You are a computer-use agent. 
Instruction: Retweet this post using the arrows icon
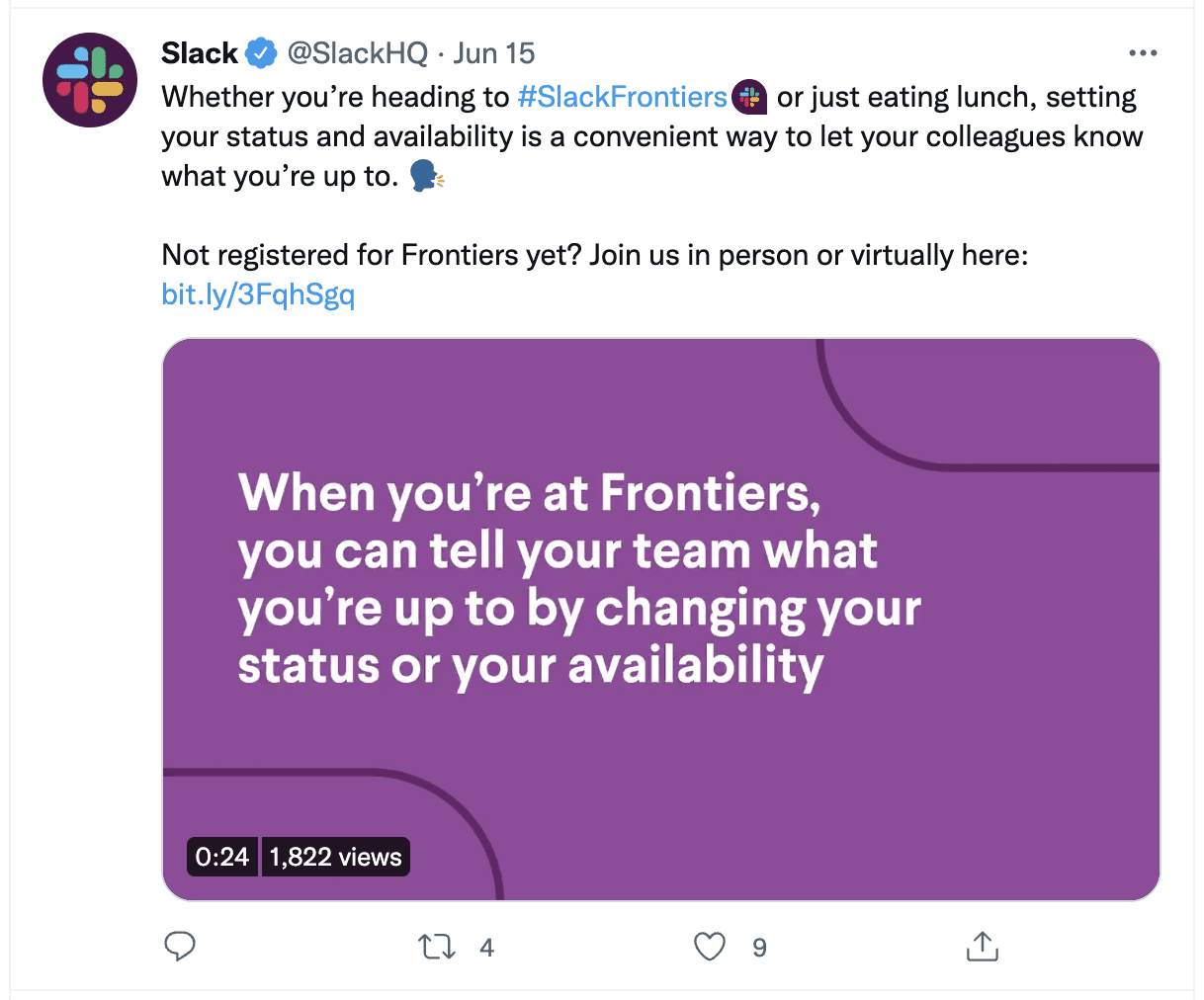pos(437,948)
